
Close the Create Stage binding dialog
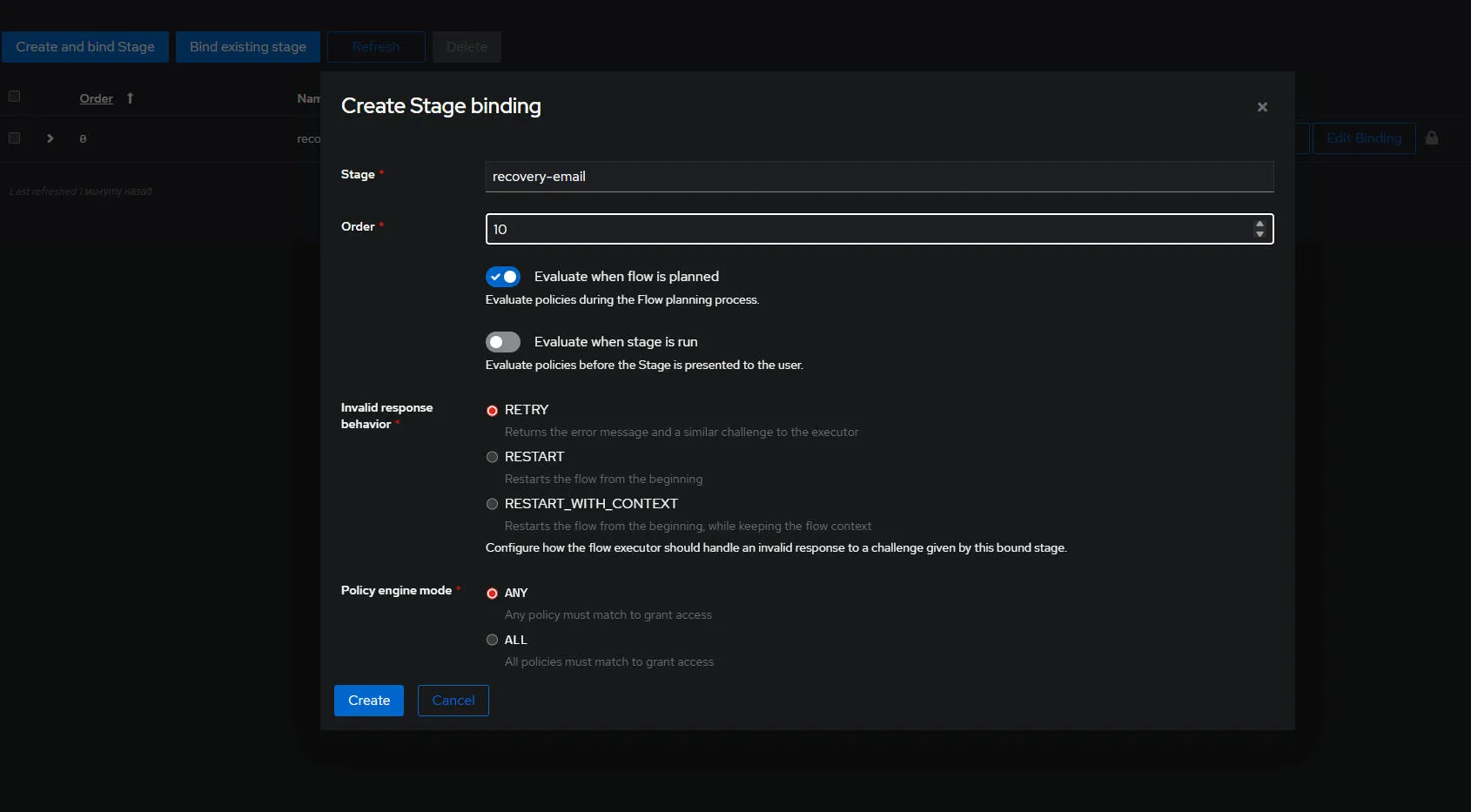click(x=1262, y=107)
